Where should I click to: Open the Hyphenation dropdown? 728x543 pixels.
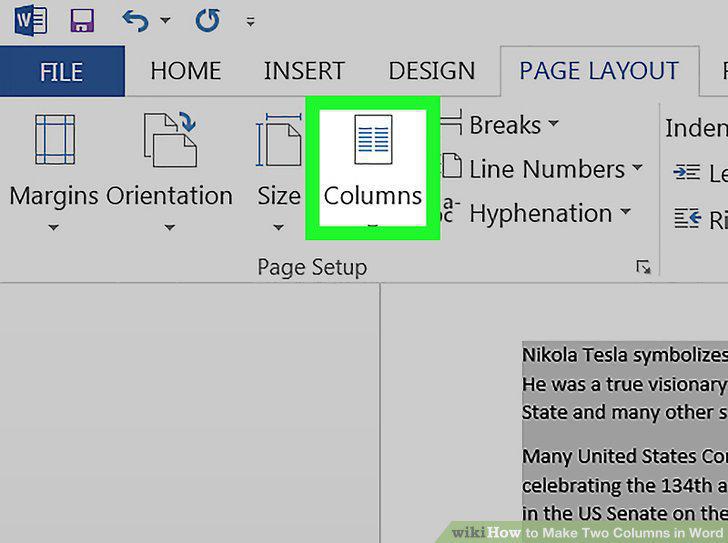[625, 212]
